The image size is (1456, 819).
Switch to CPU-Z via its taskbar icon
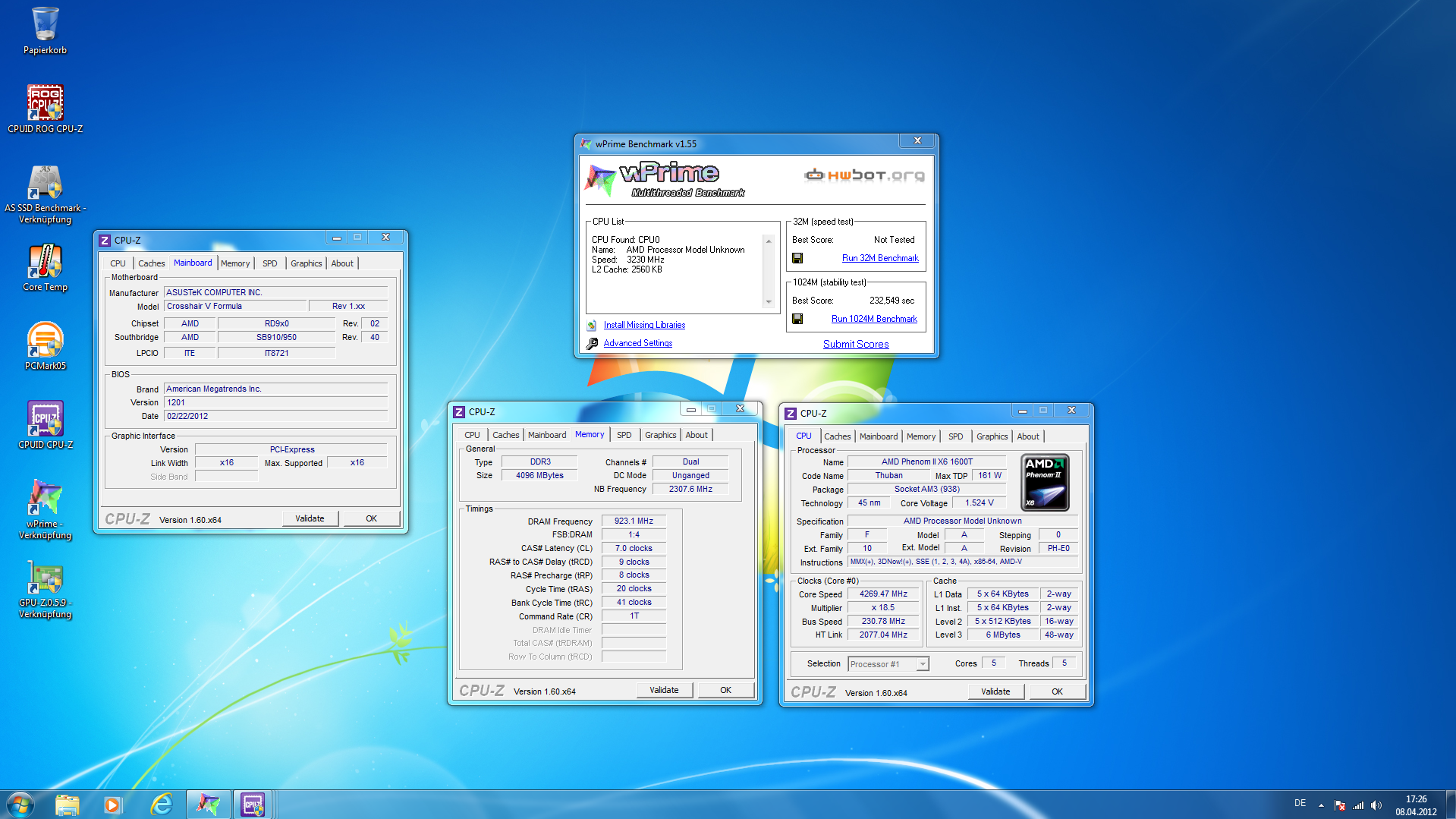(x=253, y=805)
